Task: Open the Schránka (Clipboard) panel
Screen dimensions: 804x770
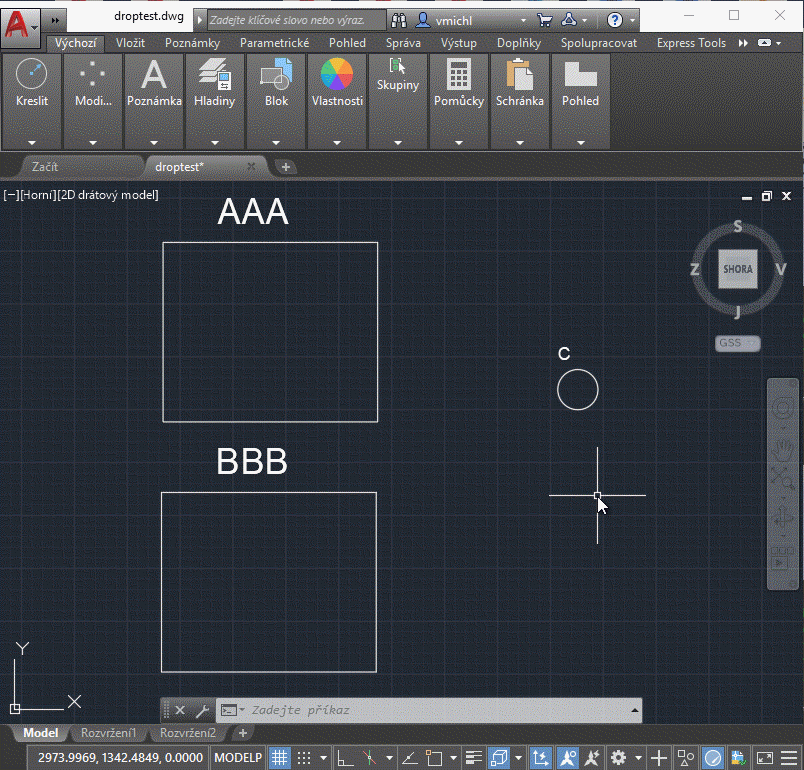Action: click(x=519, y=83)
